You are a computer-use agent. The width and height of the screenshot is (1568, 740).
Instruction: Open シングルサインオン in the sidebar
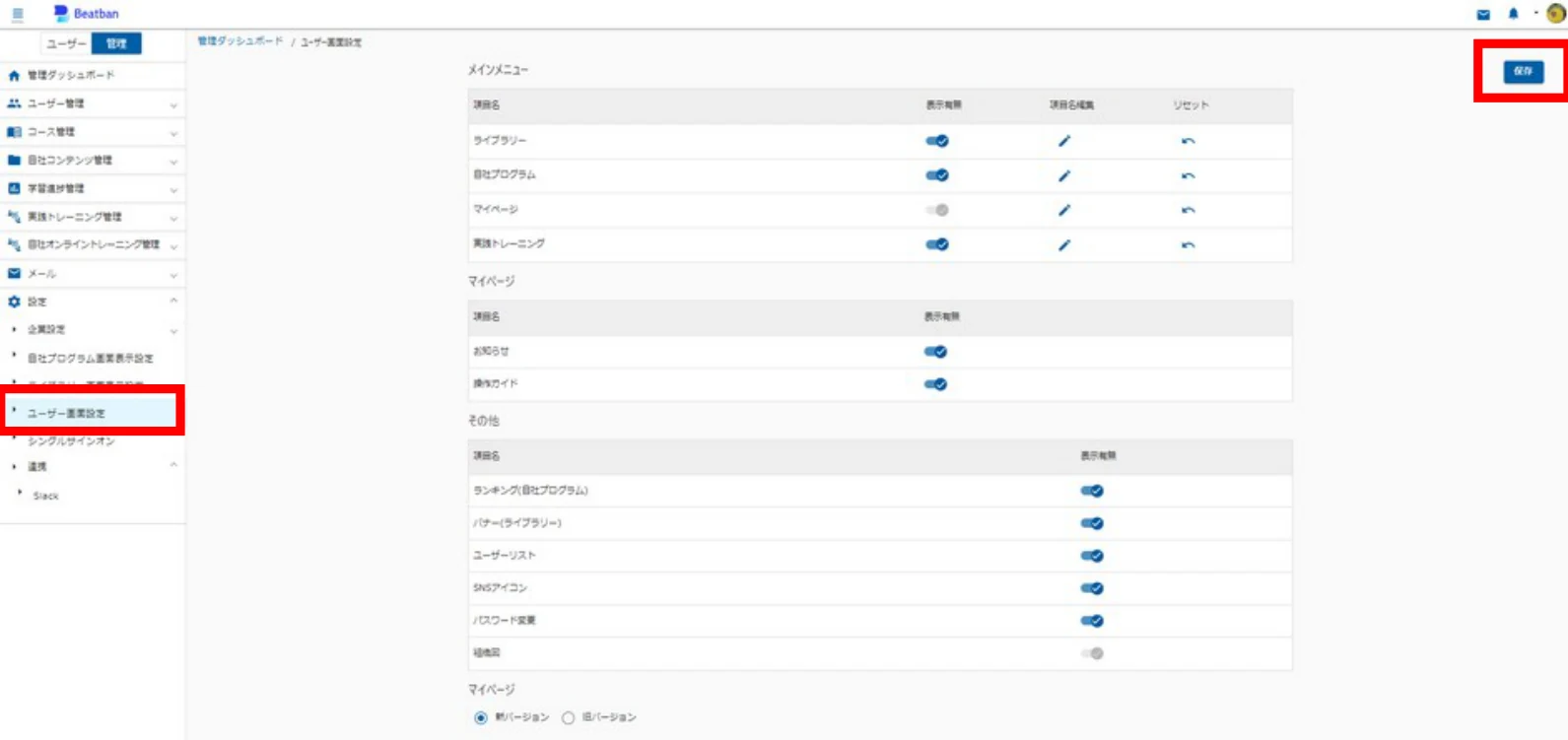71,441
